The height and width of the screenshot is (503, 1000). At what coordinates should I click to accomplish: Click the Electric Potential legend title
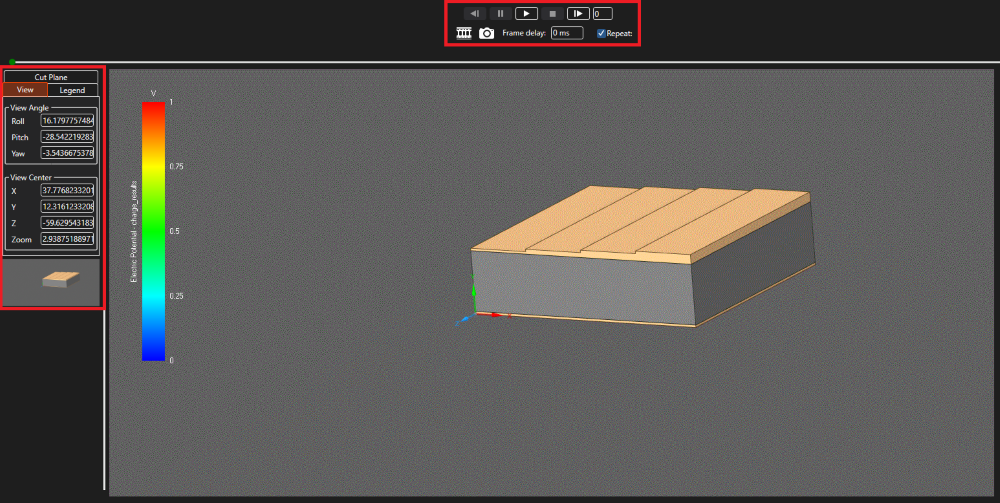[134, 231]
